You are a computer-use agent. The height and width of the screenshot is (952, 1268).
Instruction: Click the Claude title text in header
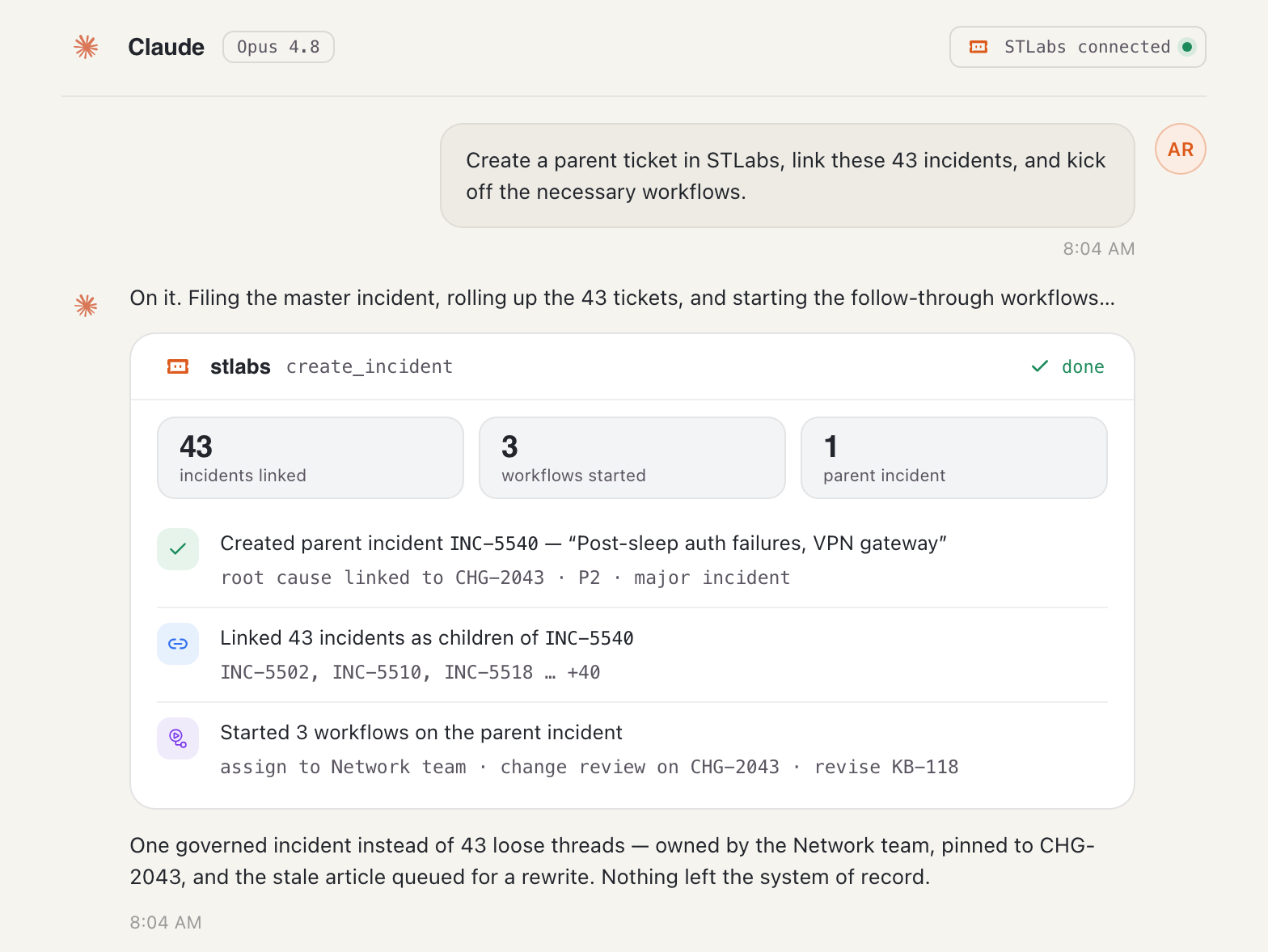166,47
